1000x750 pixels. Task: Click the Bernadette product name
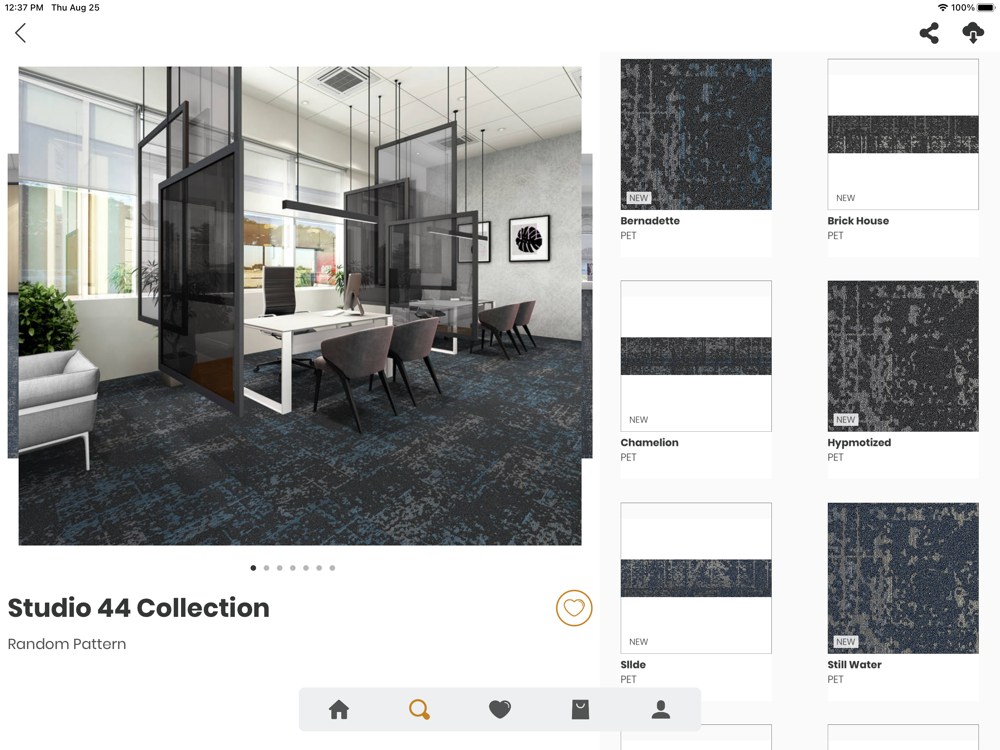click(650, 221)
